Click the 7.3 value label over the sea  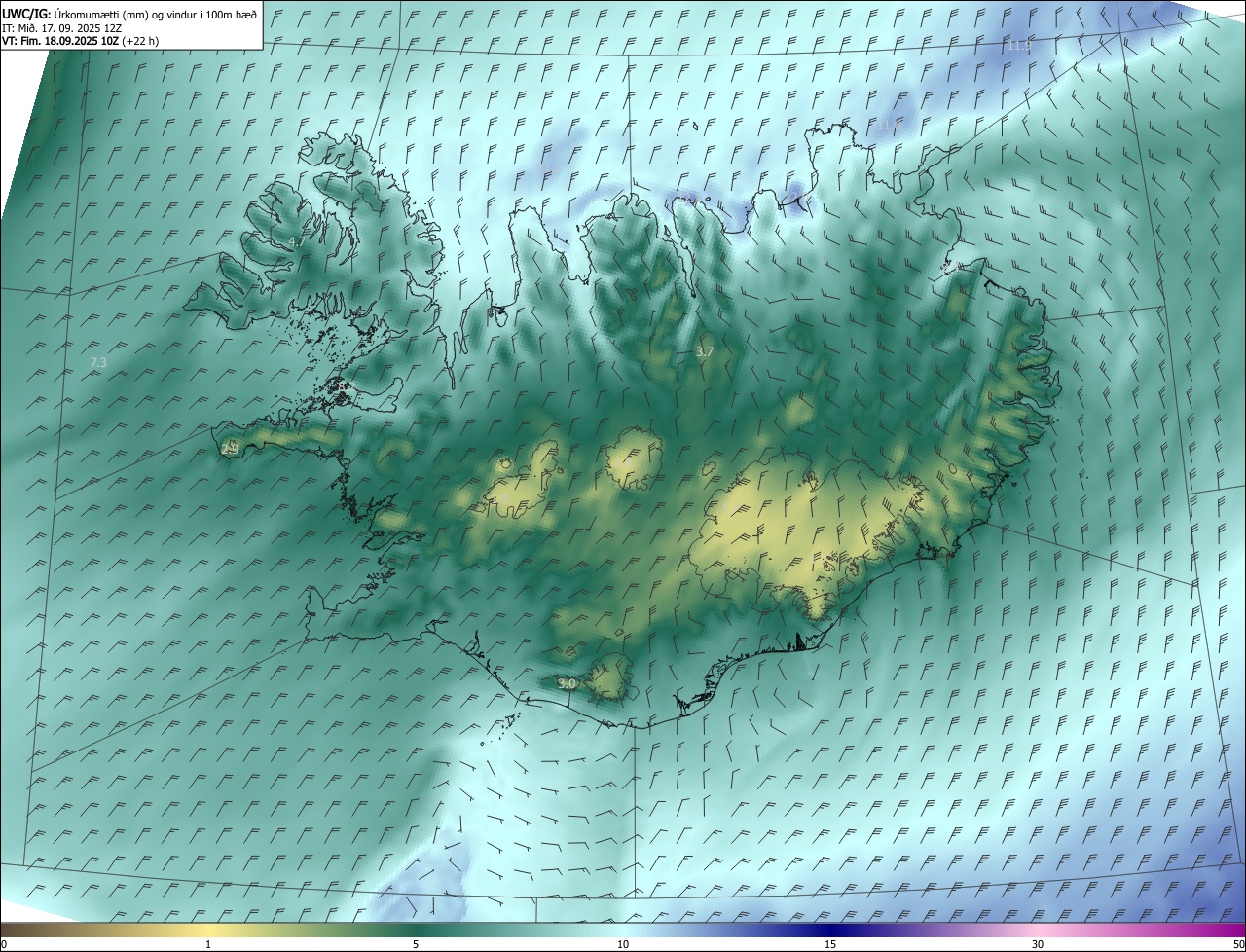point(97,362)
